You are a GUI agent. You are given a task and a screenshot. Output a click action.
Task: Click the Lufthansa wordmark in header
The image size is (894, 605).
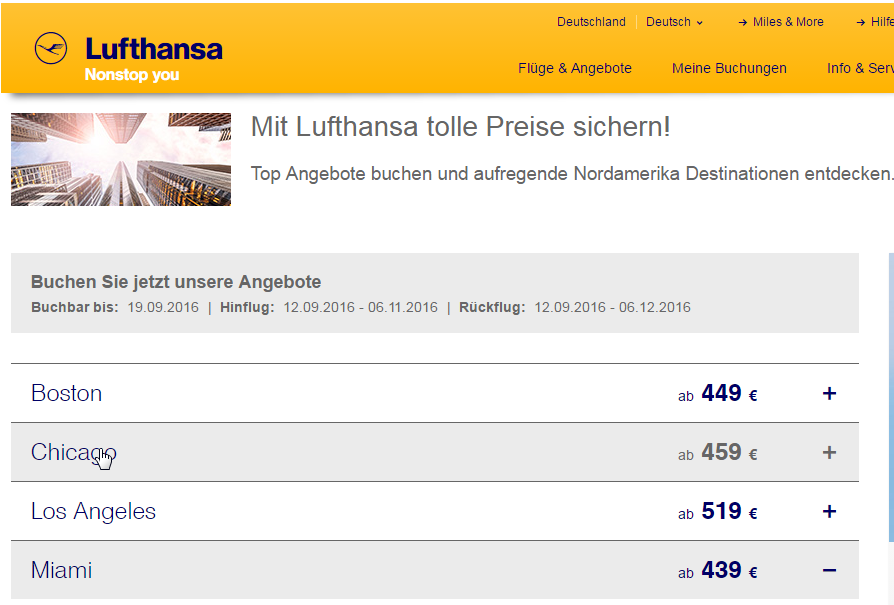(x=154, y=49)
